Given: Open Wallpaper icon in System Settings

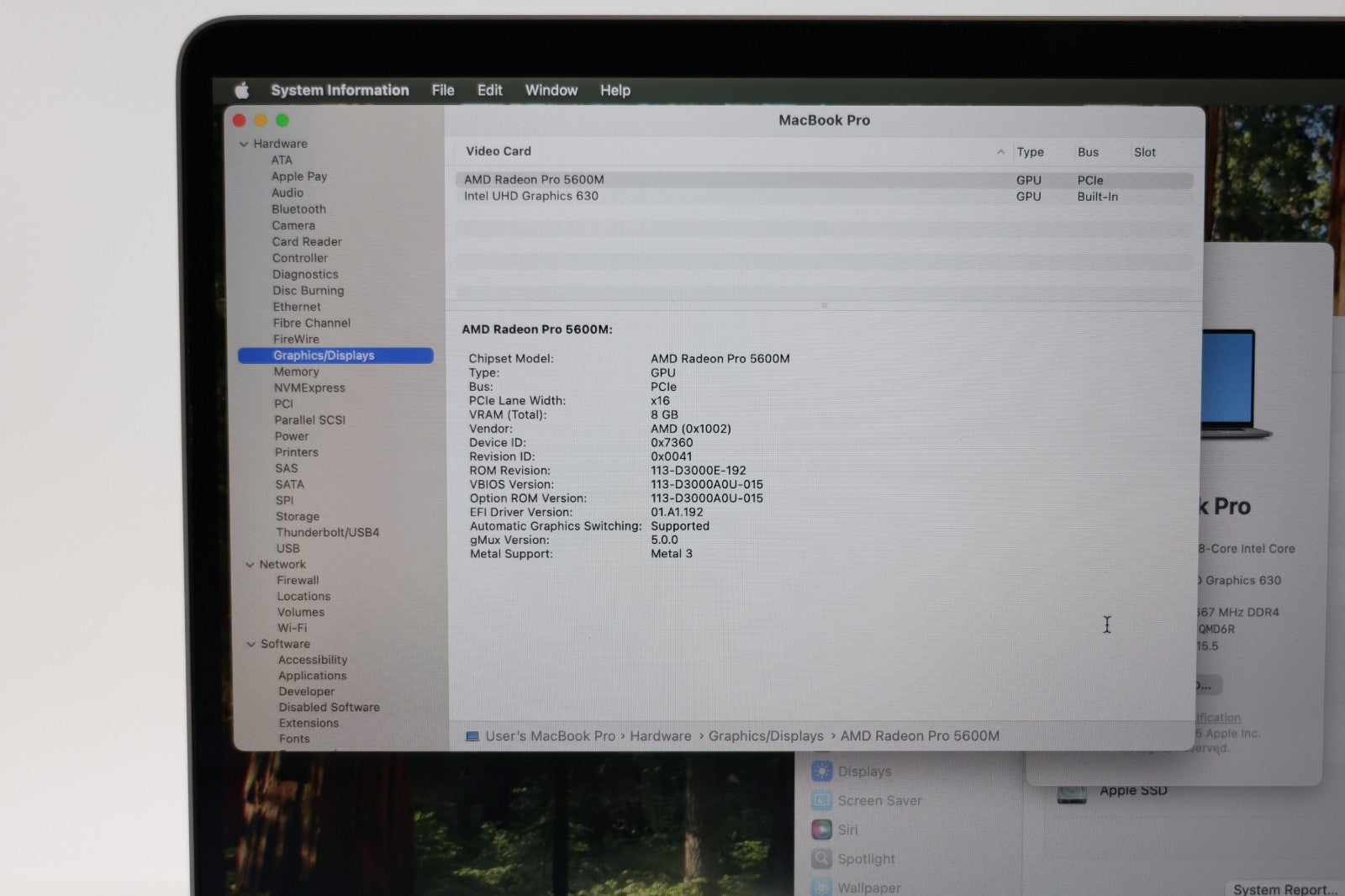Looking at the screenshot, I should 822,887.
